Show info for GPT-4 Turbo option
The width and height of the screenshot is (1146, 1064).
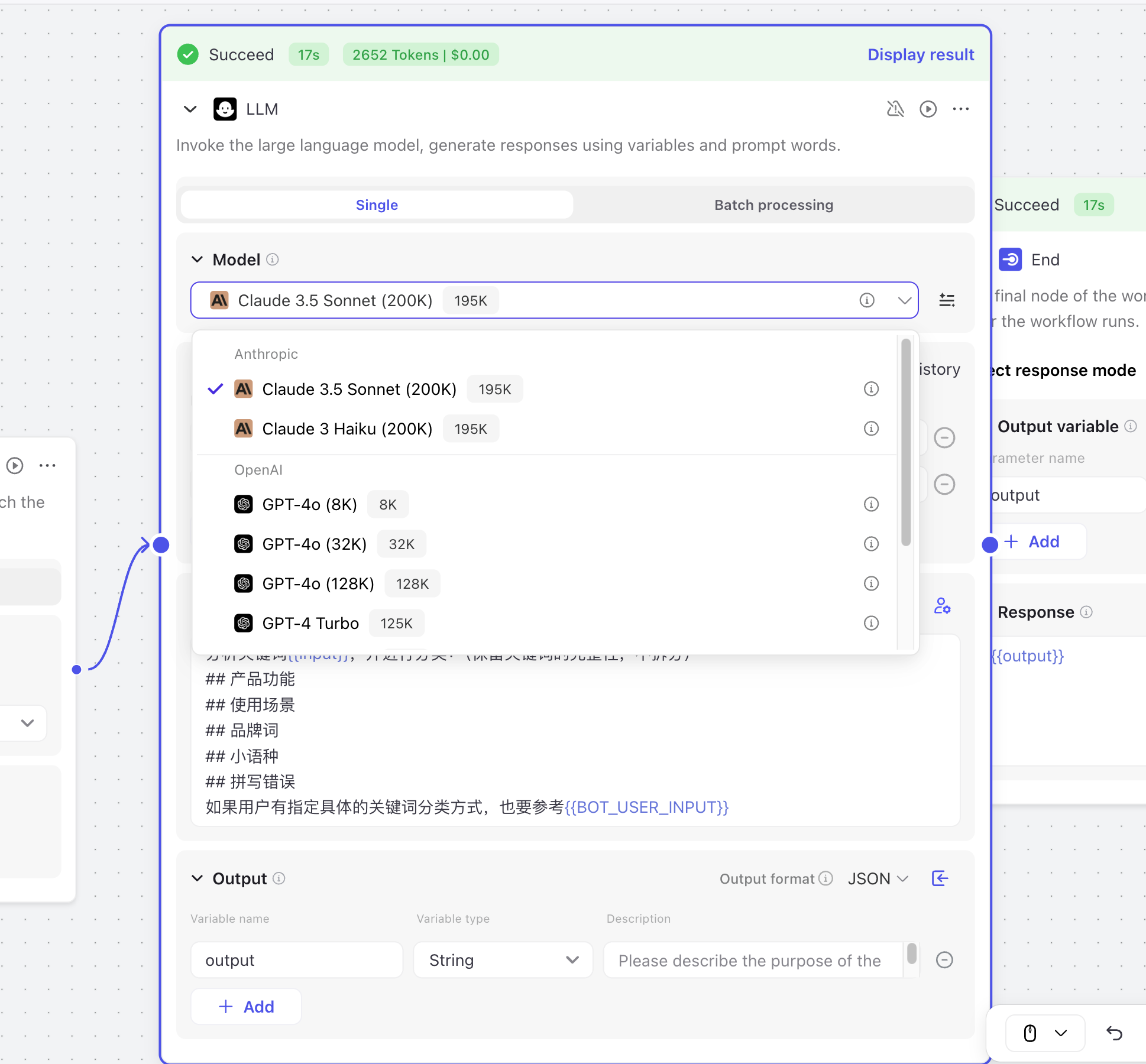871,623
